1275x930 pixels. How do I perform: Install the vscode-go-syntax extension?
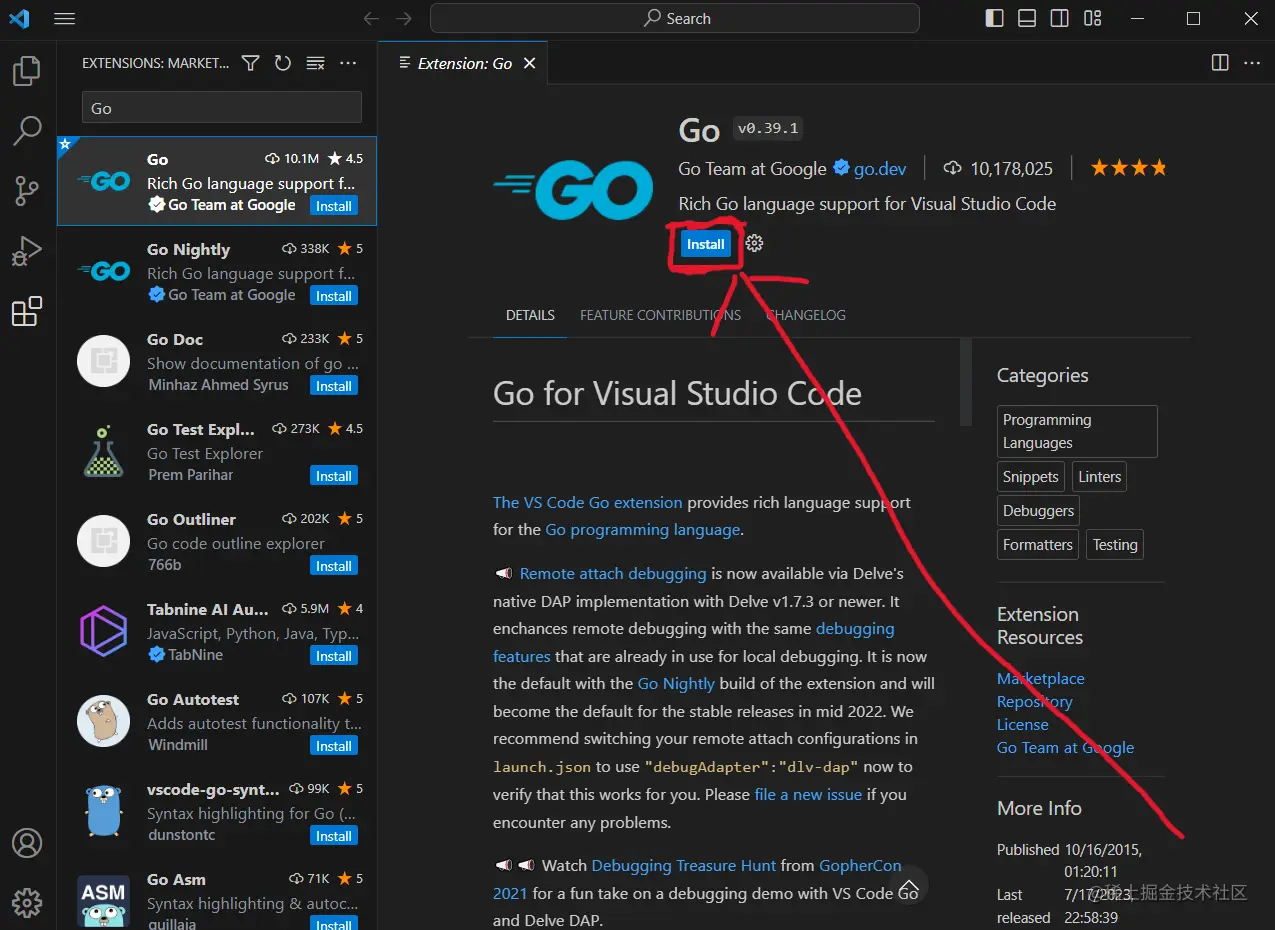tap(334, 836)
